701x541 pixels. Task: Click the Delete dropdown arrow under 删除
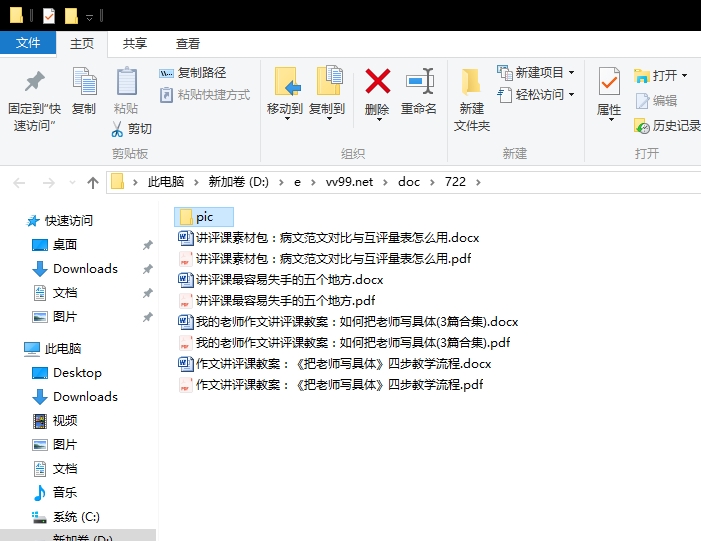coord(379,119)
